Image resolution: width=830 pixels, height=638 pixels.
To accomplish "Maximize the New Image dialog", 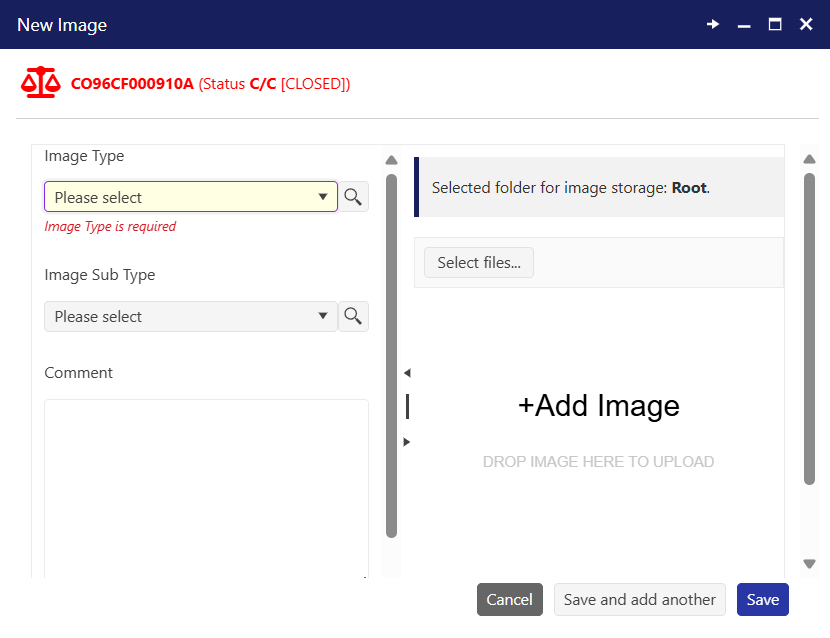I will click(x=774, y=24).
